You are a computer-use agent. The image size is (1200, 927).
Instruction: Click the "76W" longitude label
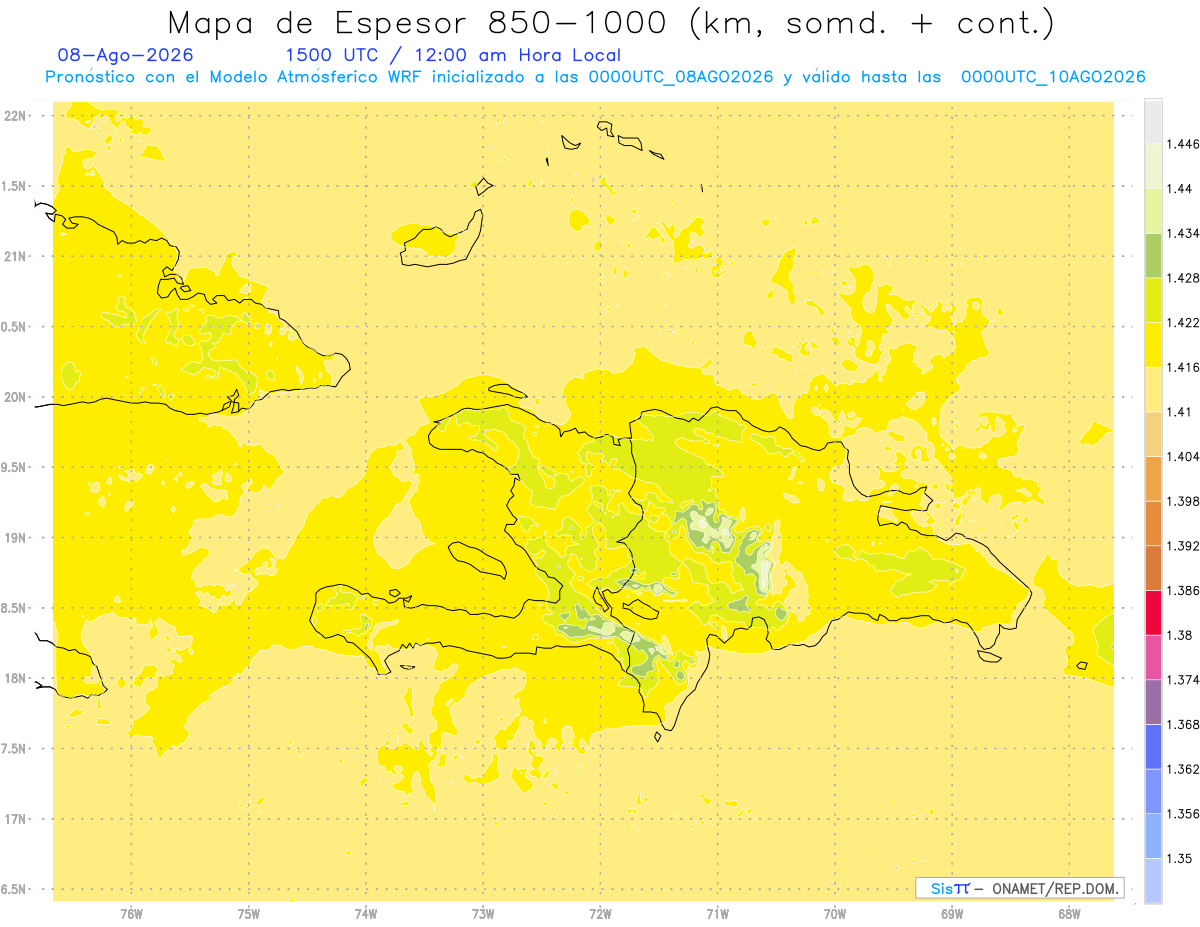pos(131,913)
